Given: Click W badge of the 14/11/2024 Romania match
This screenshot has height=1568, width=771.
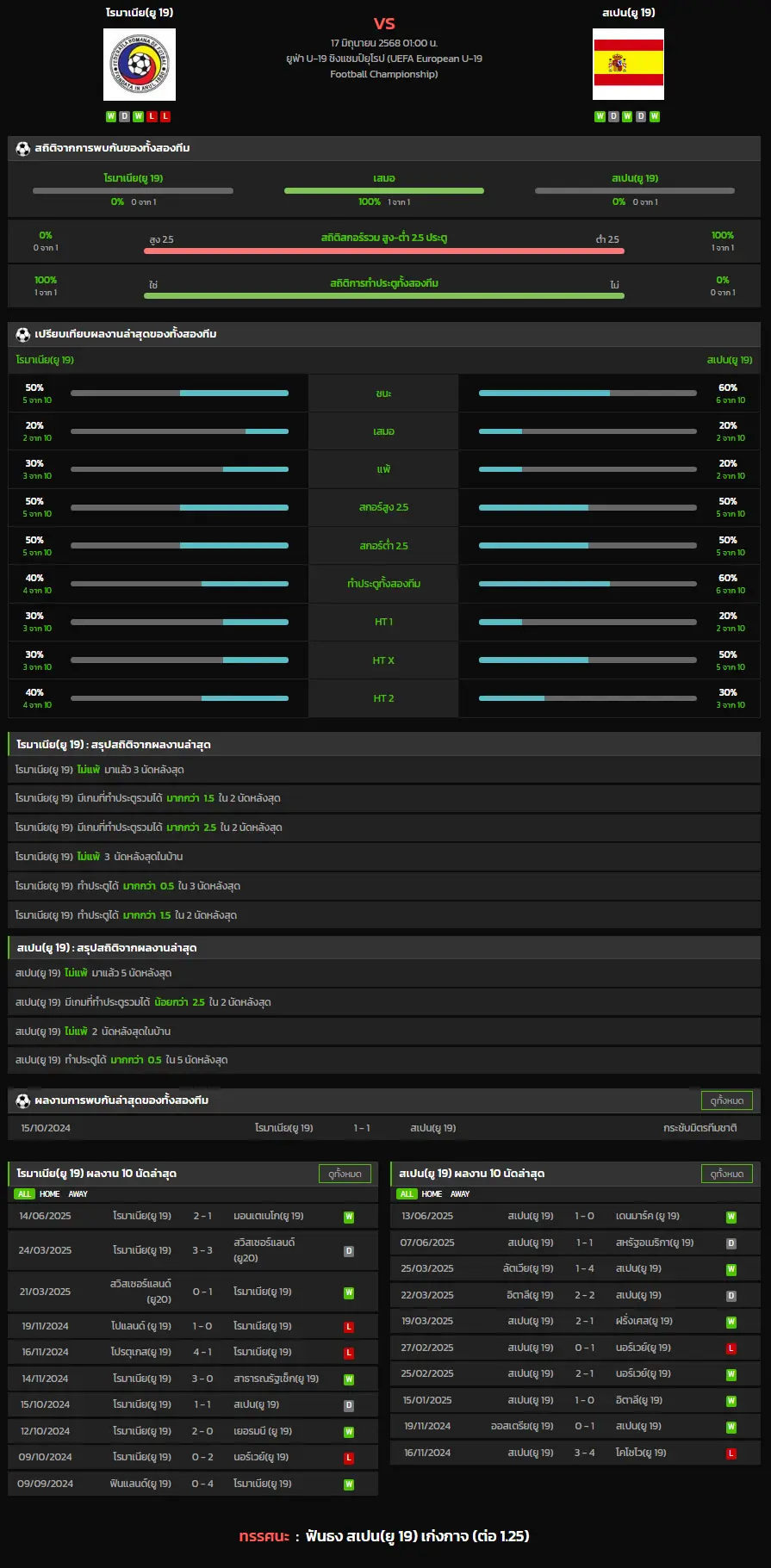Looking at the screenshot, I should click(x=349, y=1379).
